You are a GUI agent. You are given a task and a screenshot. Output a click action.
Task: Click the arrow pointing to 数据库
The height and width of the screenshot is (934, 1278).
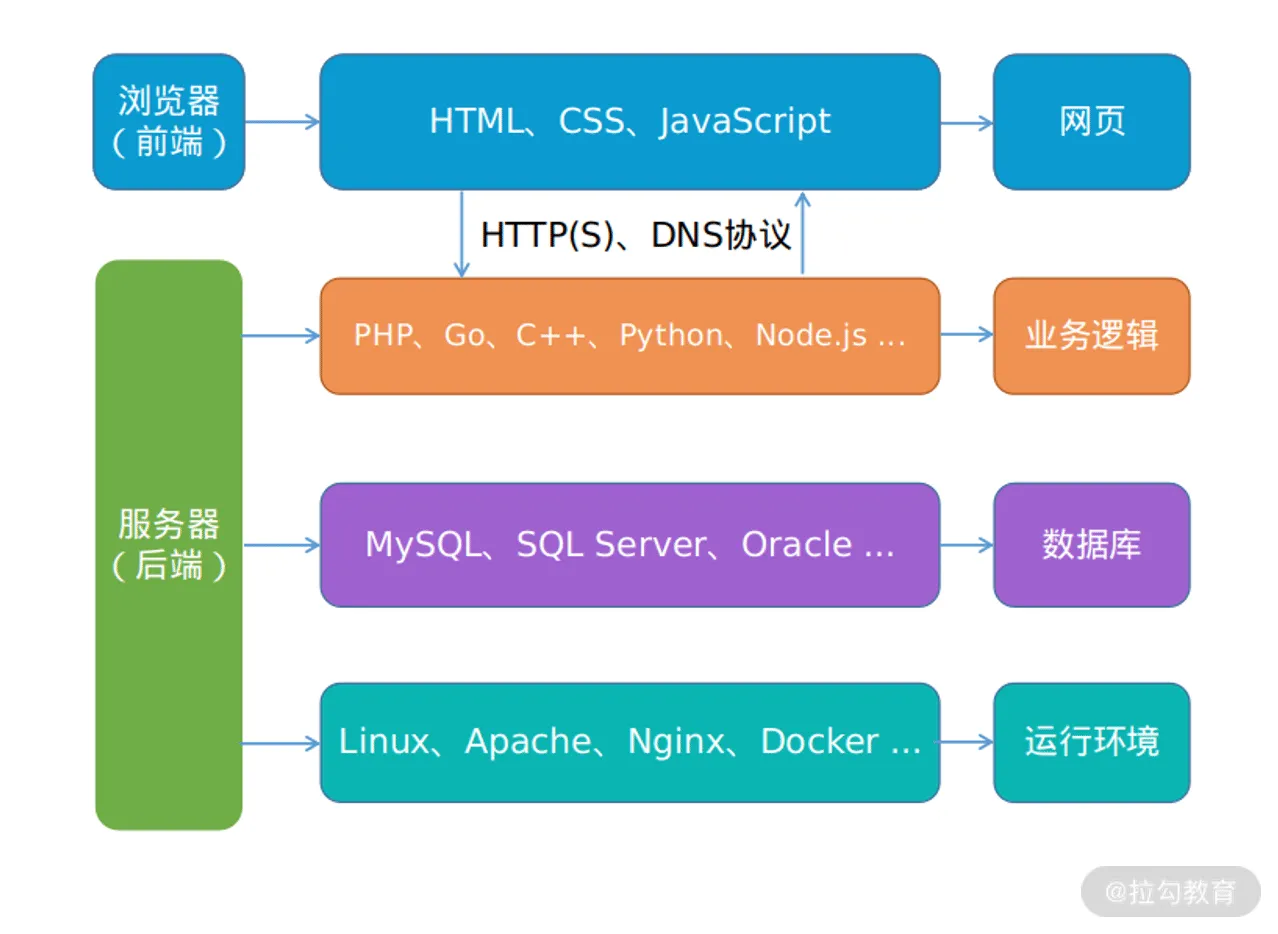(x=967, y=545)
